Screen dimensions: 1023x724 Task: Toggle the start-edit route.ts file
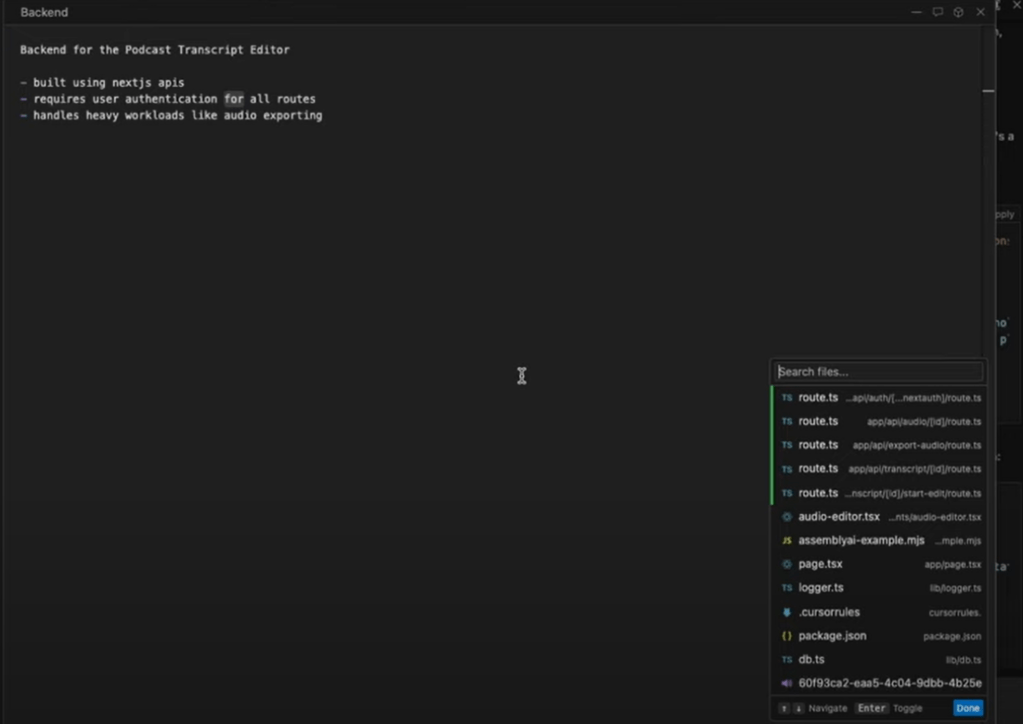point(880,493)
